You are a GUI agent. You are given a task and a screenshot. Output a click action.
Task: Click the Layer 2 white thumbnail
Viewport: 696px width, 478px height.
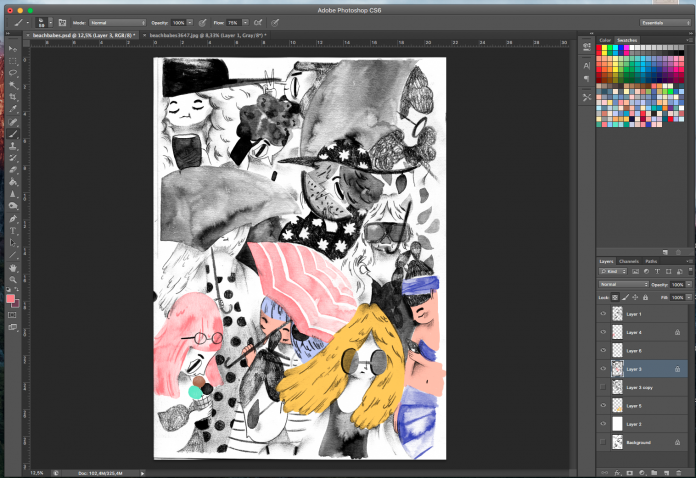point(617,424)
